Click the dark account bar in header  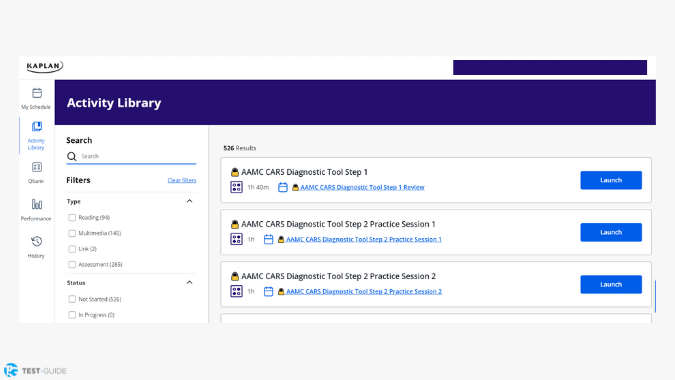click(x=550, y=68)
